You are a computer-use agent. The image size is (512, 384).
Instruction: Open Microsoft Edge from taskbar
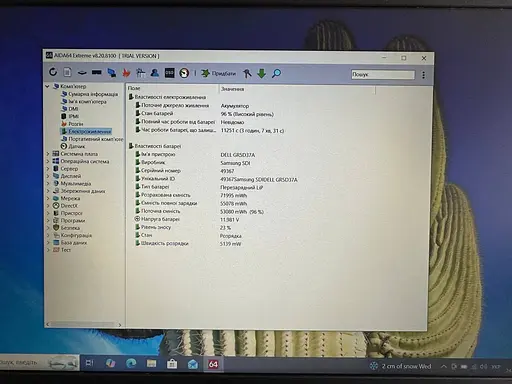tap(131, 363)
